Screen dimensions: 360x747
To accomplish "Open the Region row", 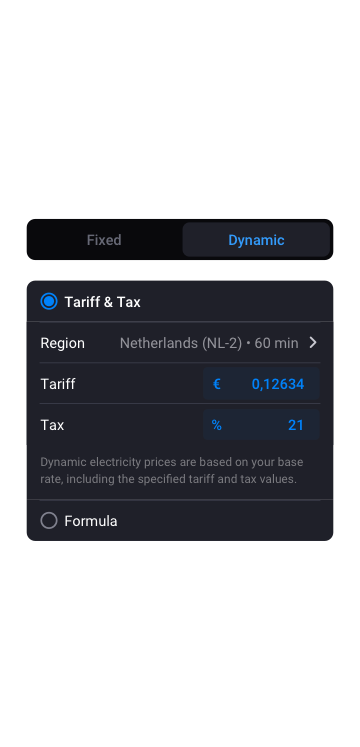I will (x=180, y=343).
